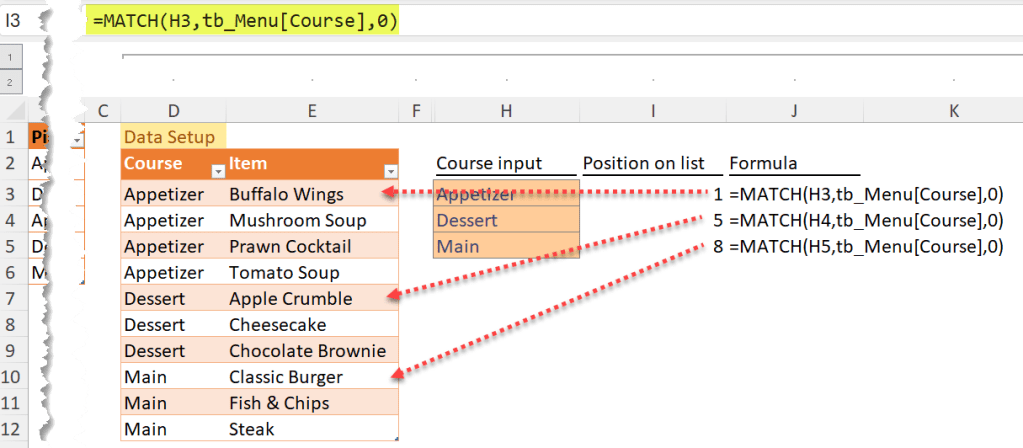
Task: Click outline level 2 button
Action: (8, 81)
